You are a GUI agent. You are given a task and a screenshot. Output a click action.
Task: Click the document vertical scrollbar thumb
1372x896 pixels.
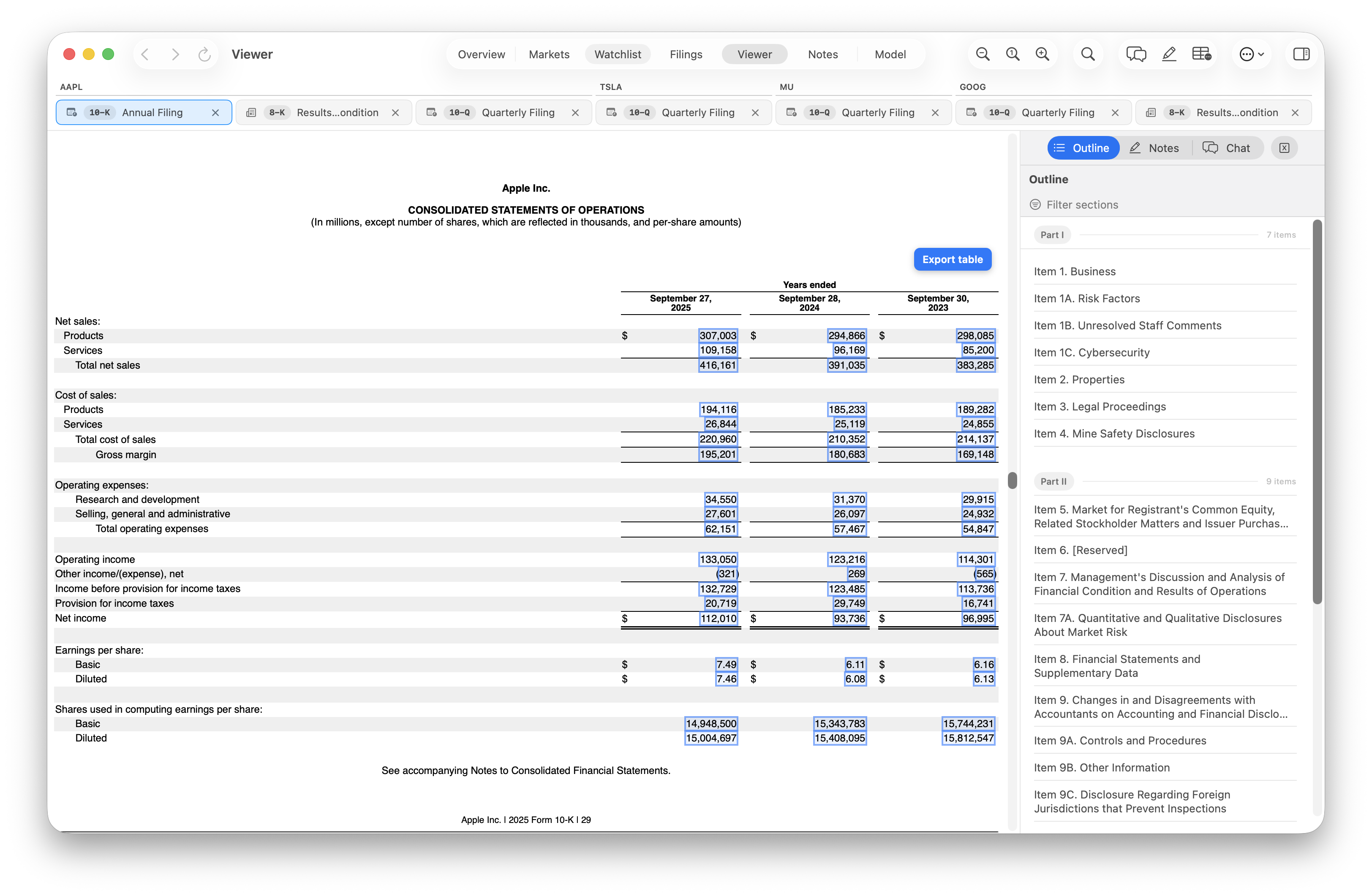click(x=1012, y=480)
